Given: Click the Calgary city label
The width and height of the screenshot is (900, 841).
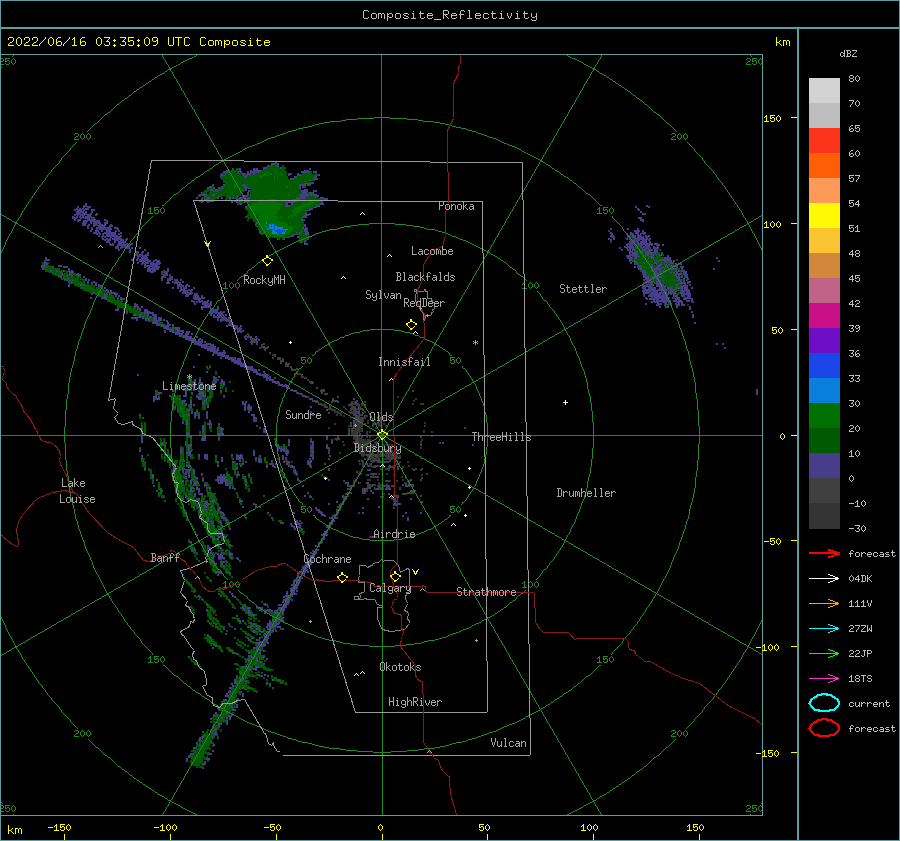Looking at the screenshot, I should [390, 588].
